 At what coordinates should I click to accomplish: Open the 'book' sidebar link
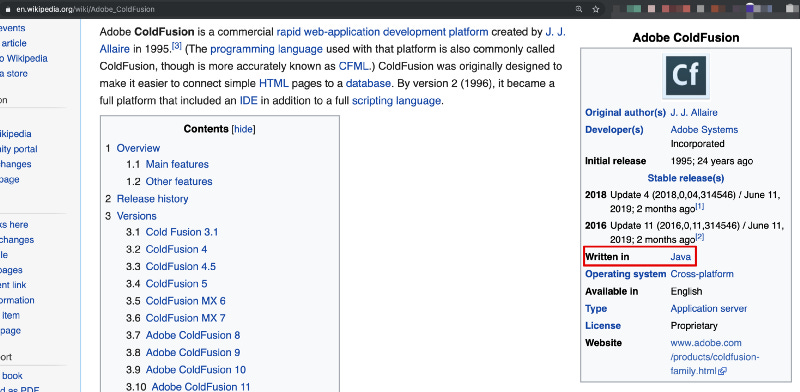point(11,376)
